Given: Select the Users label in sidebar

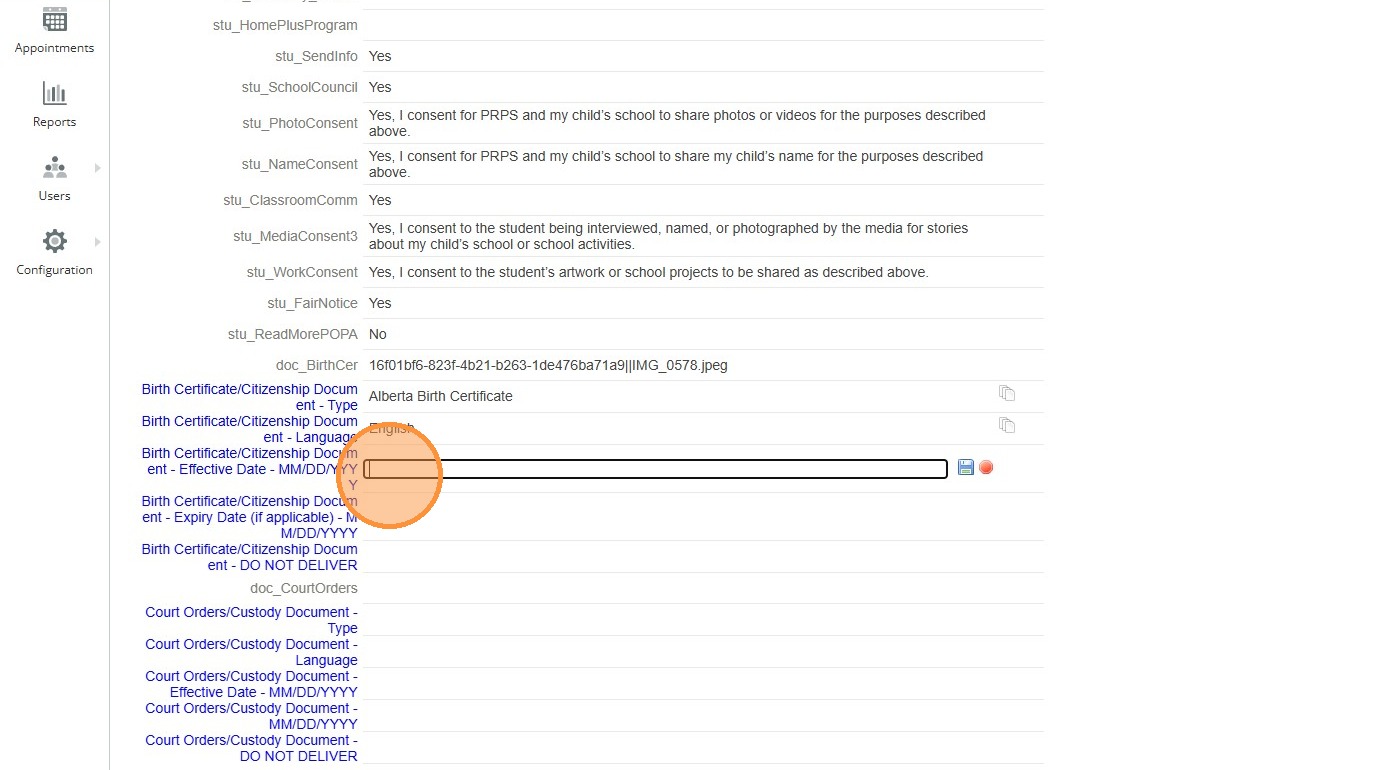Looking at the screenshot, I should tap(55, 196).
